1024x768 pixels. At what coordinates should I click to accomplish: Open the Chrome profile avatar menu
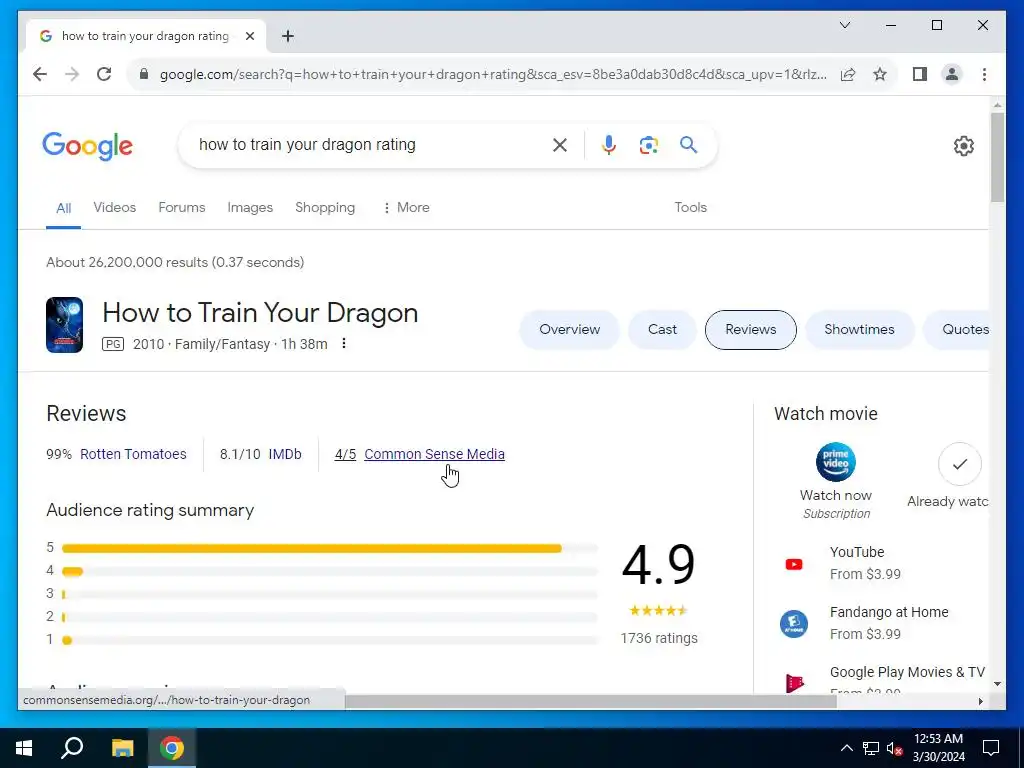[952, 74]
